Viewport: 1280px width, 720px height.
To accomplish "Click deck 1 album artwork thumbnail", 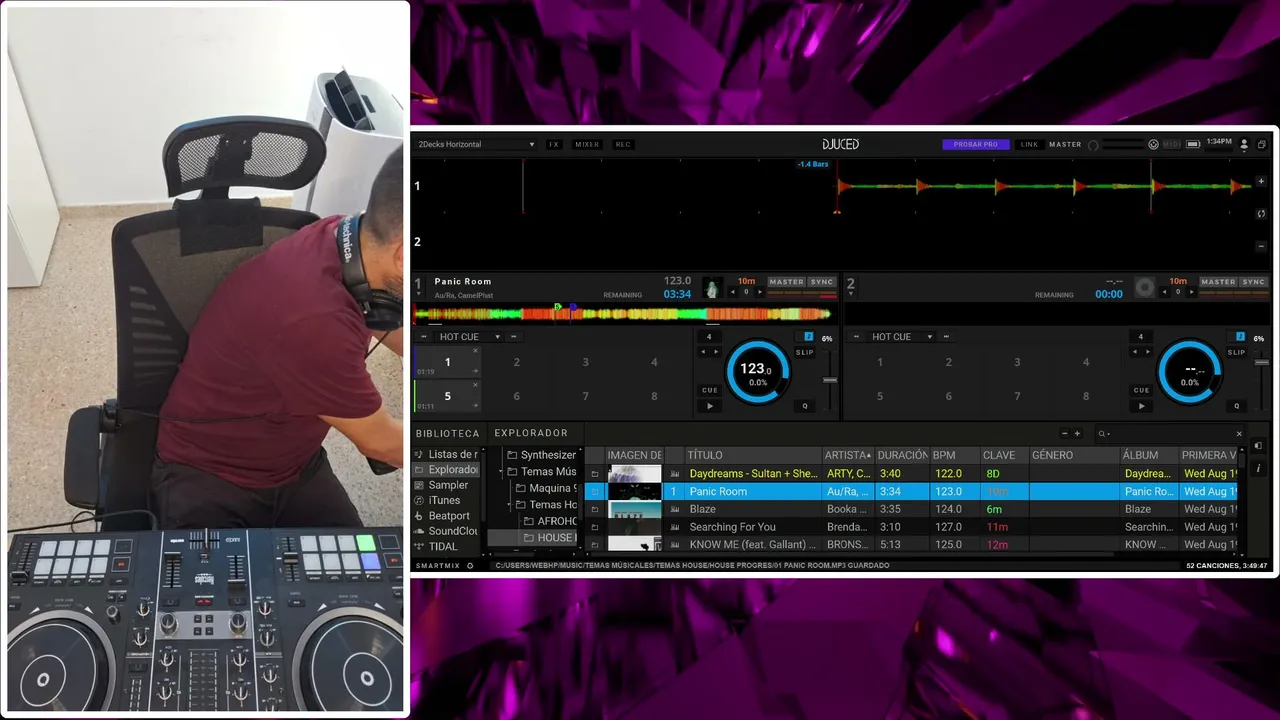I will (712, 288).
